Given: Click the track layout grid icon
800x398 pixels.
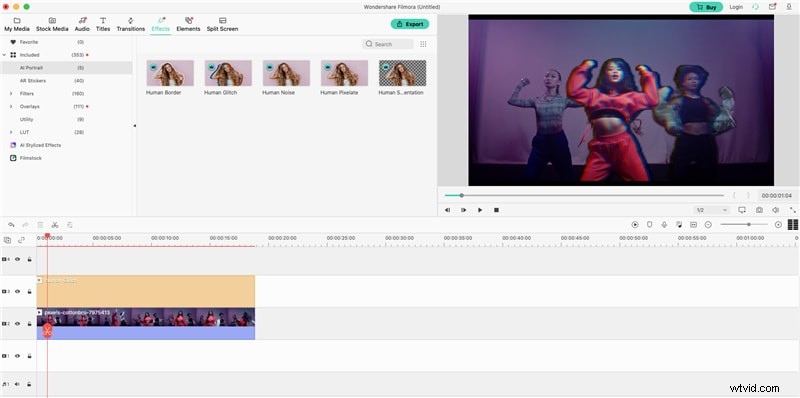Looking at the screenshot, I should 793,225.
